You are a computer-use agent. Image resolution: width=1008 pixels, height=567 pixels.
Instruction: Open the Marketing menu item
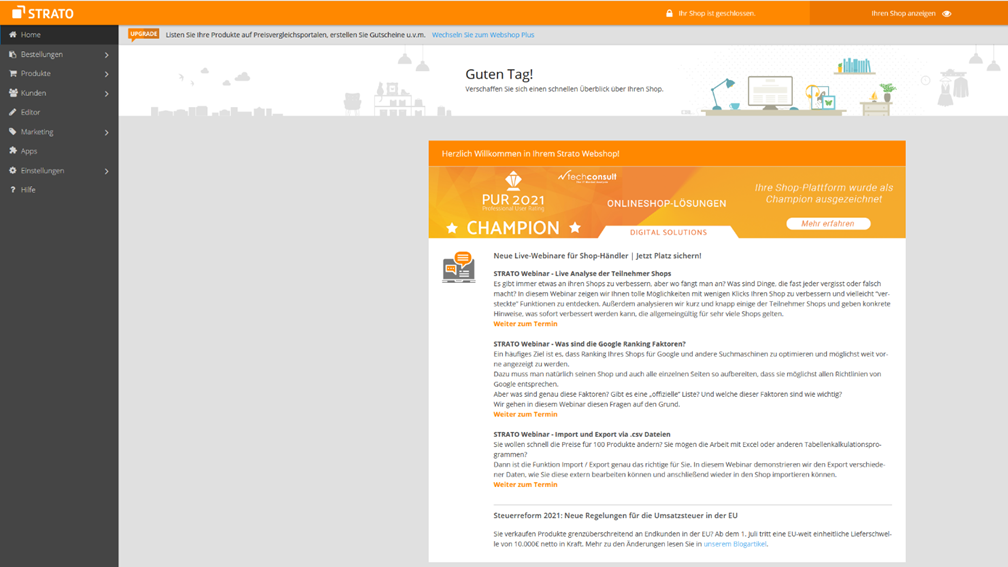59,131
